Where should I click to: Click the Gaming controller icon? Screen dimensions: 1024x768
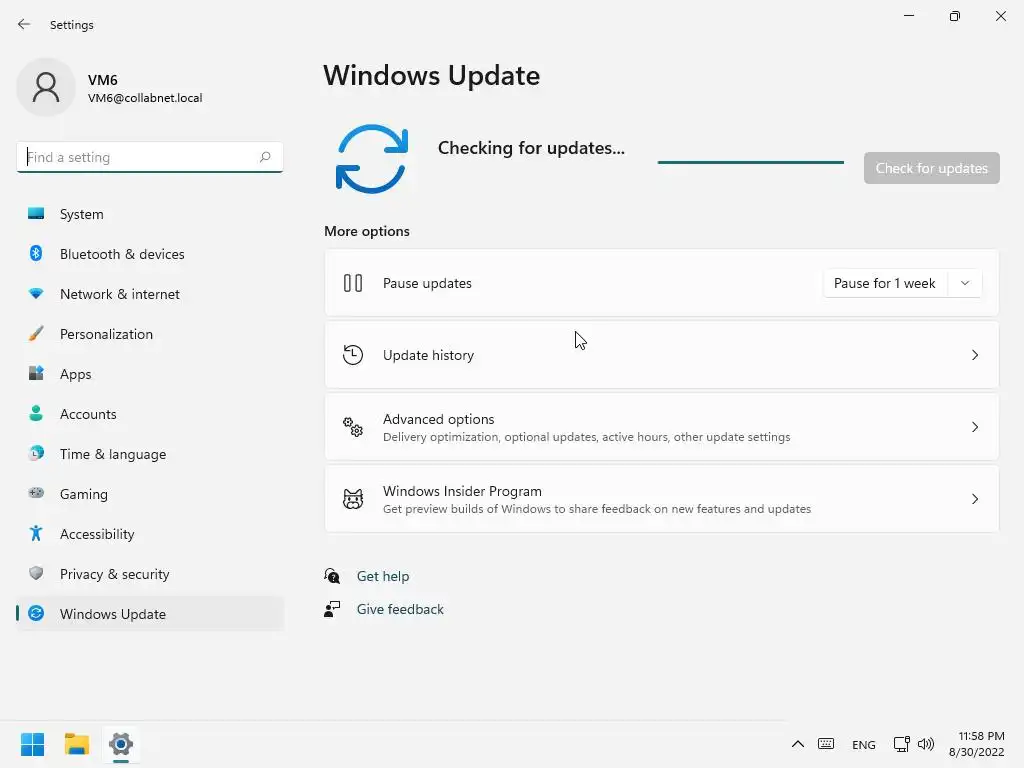(x=36, y=493)
